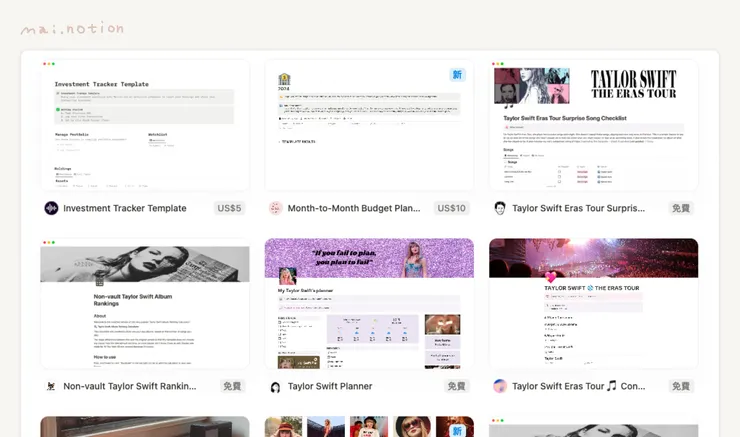Click the Taylor Swift Eras Tour Con... avatar
Viewport: 740px width, 437px height.
pyautogui.click(x=500, y=386)
